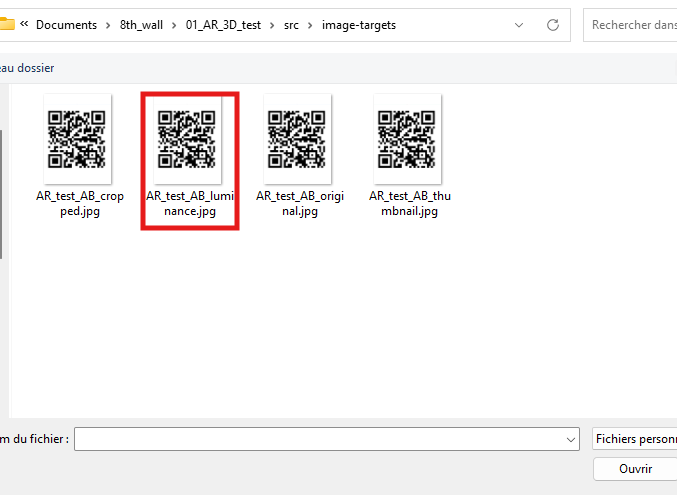Image resolution: width=677 pixels, height=495 pixels.
Task: Expand the chevron after 8th_wall breadcrumb
Action: click(174, 25)
